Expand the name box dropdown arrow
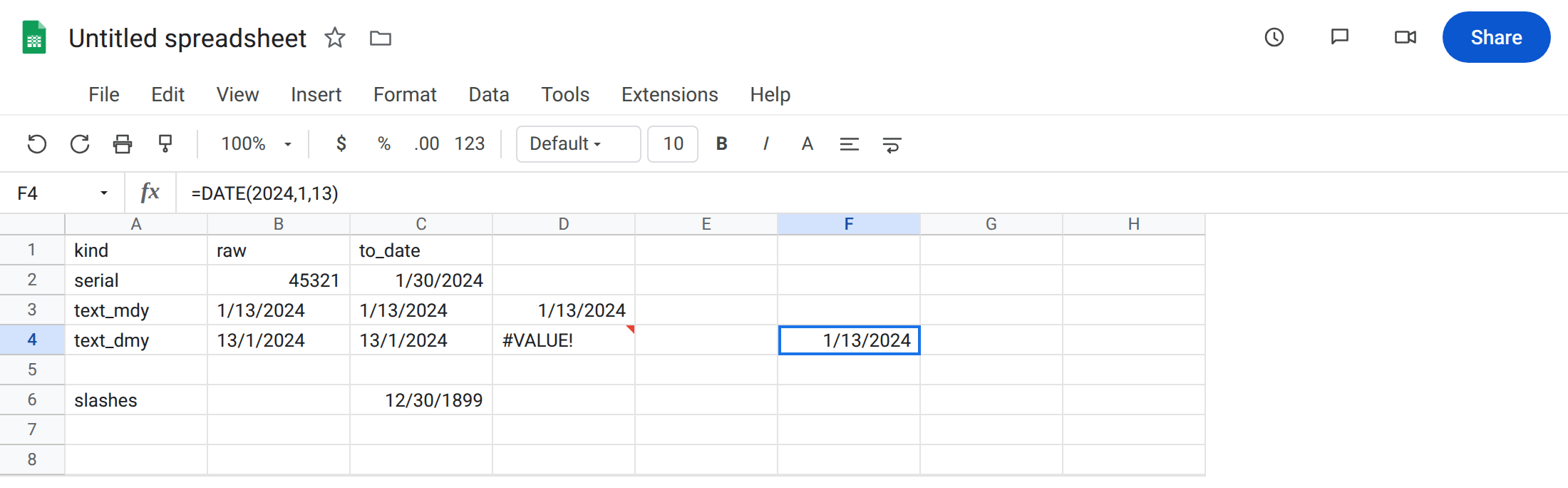The height and width of the screenshot is (488, 1568). [x=104, y=193]
